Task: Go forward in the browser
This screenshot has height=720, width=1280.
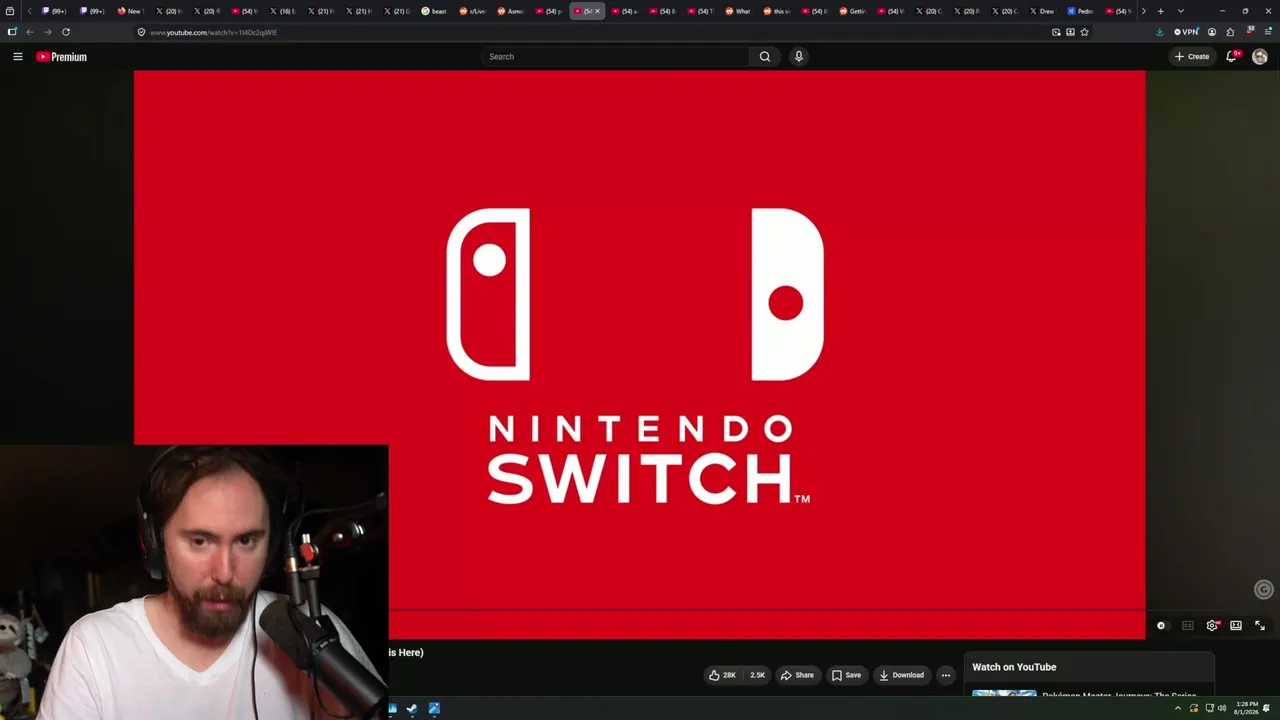Action: coord(47,32)
